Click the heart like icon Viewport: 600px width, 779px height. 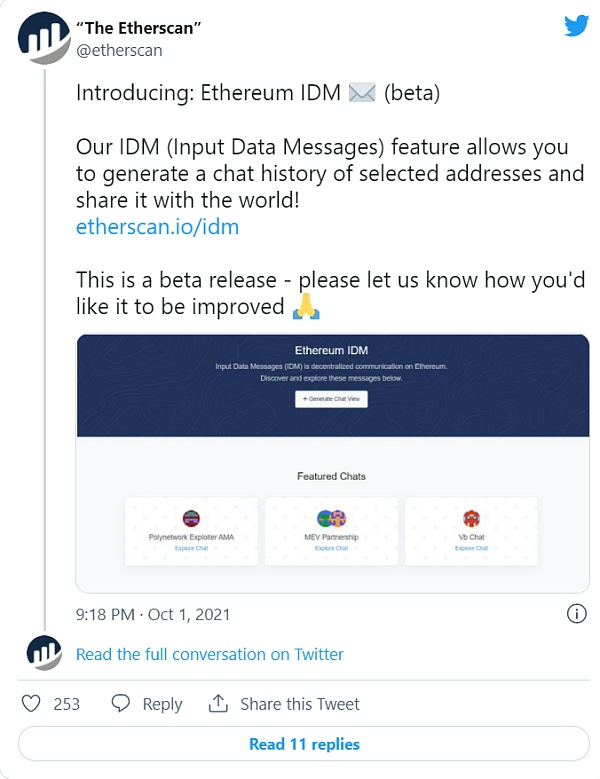click(x=31, y=704)
